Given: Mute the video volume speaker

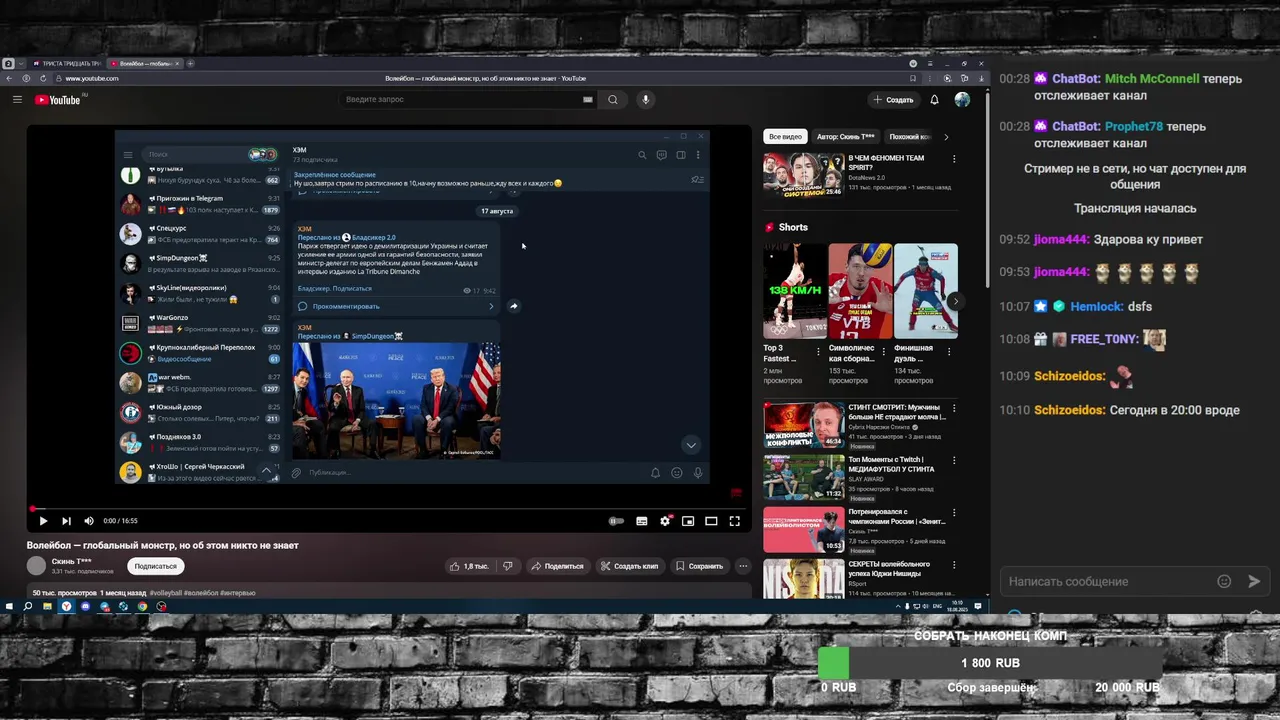Looking at the screenshot, I should click(x=89, y=521).
